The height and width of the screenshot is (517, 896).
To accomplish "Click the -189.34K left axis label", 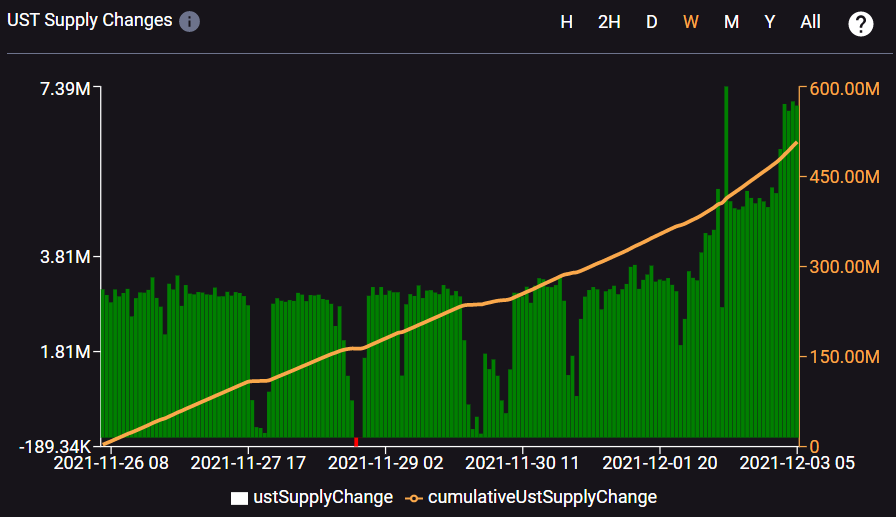I will pyautogui.click(x=55, y=447).
